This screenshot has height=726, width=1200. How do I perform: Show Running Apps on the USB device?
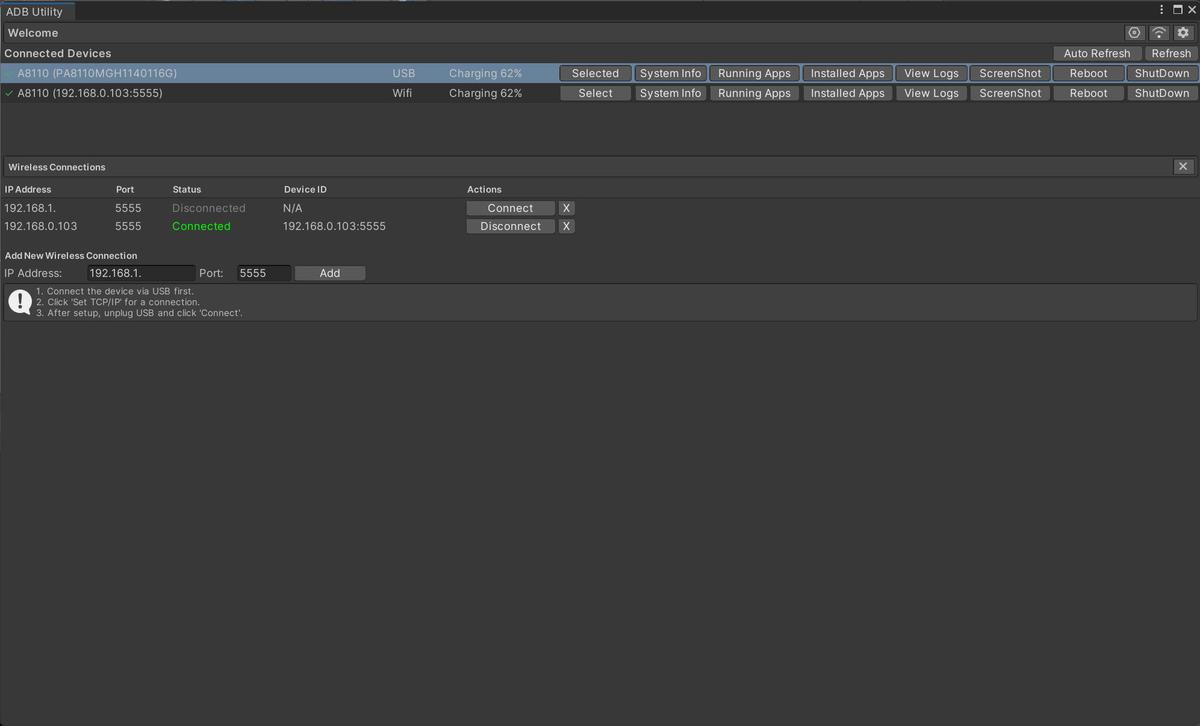[x=754, y=73]
